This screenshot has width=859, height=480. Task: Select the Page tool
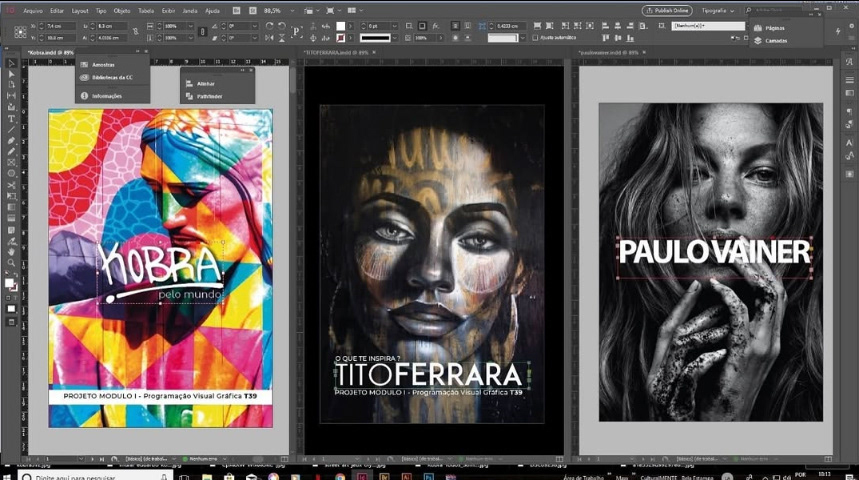pyautogui.click(x=11, y=85)
